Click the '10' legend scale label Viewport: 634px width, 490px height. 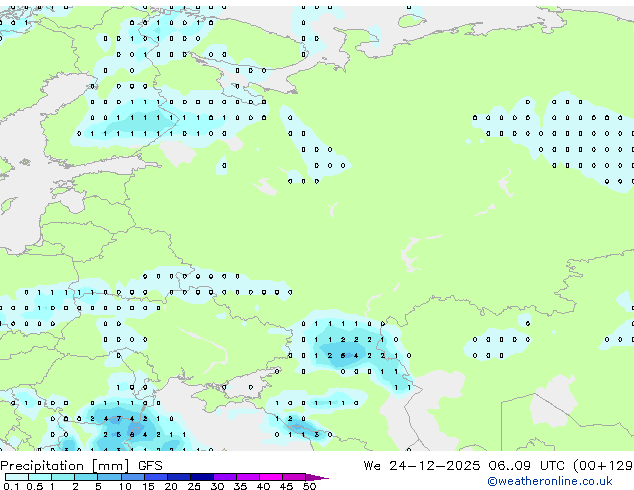click(125, 486)
